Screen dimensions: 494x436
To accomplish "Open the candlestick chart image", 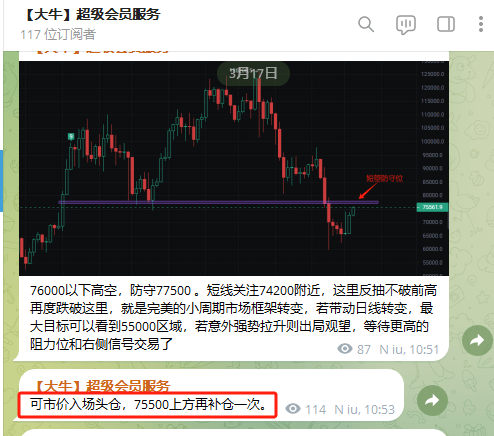I will [x=234, y=168].
